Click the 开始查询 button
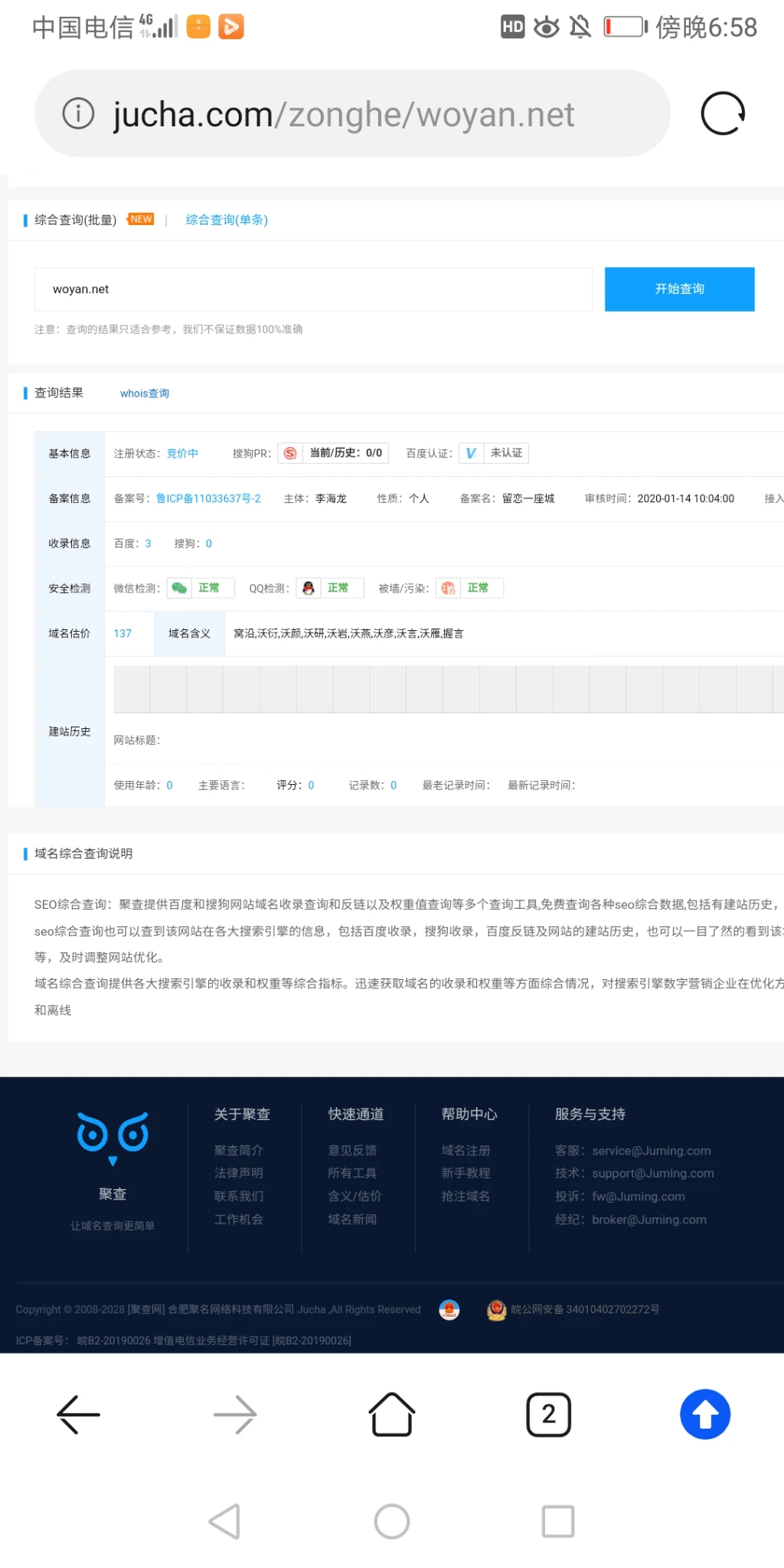 tap(679, 289)
